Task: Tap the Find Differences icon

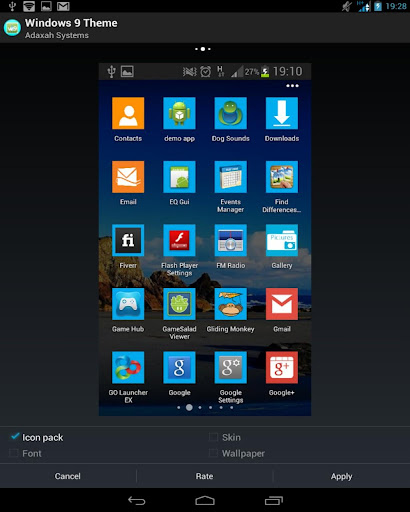Action: (x=282, y=177)
